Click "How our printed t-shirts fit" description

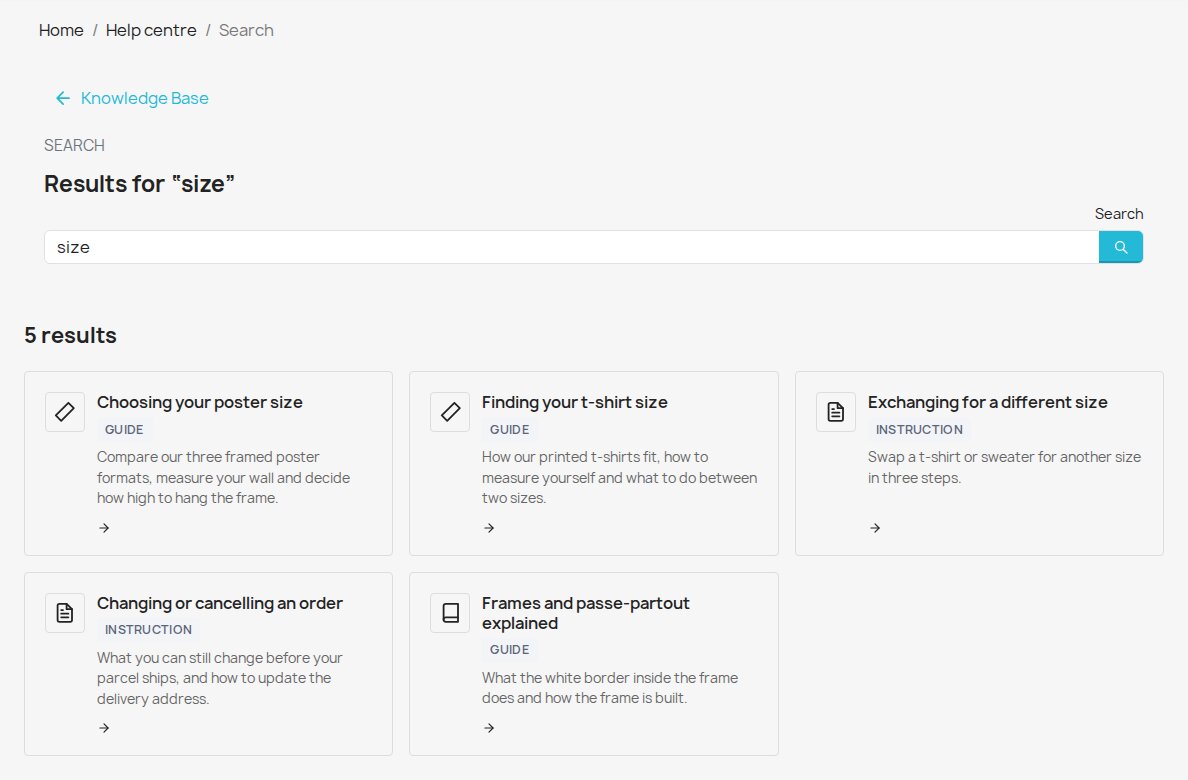620,478
